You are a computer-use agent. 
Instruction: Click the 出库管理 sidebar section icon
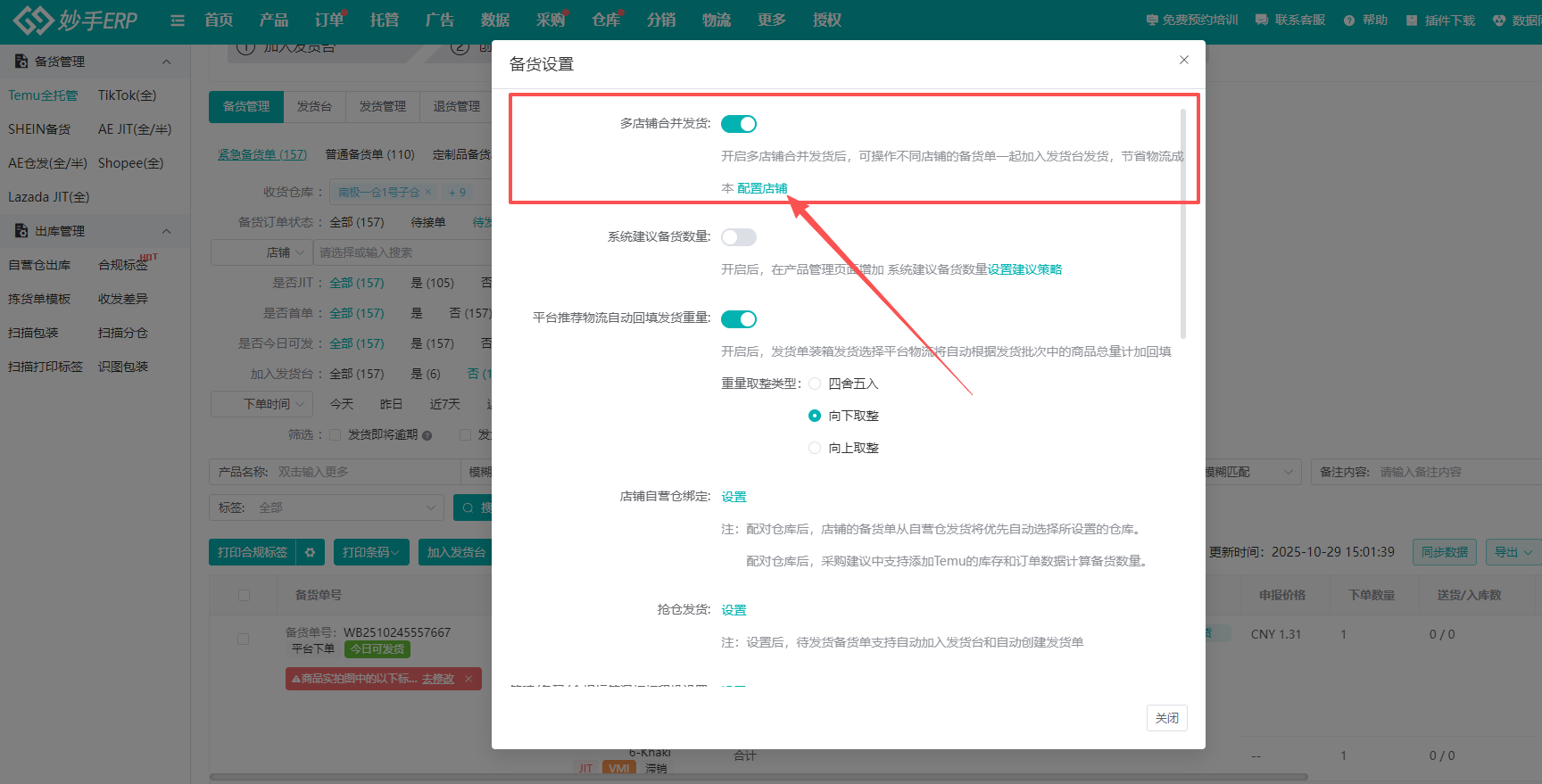(21, 231)
